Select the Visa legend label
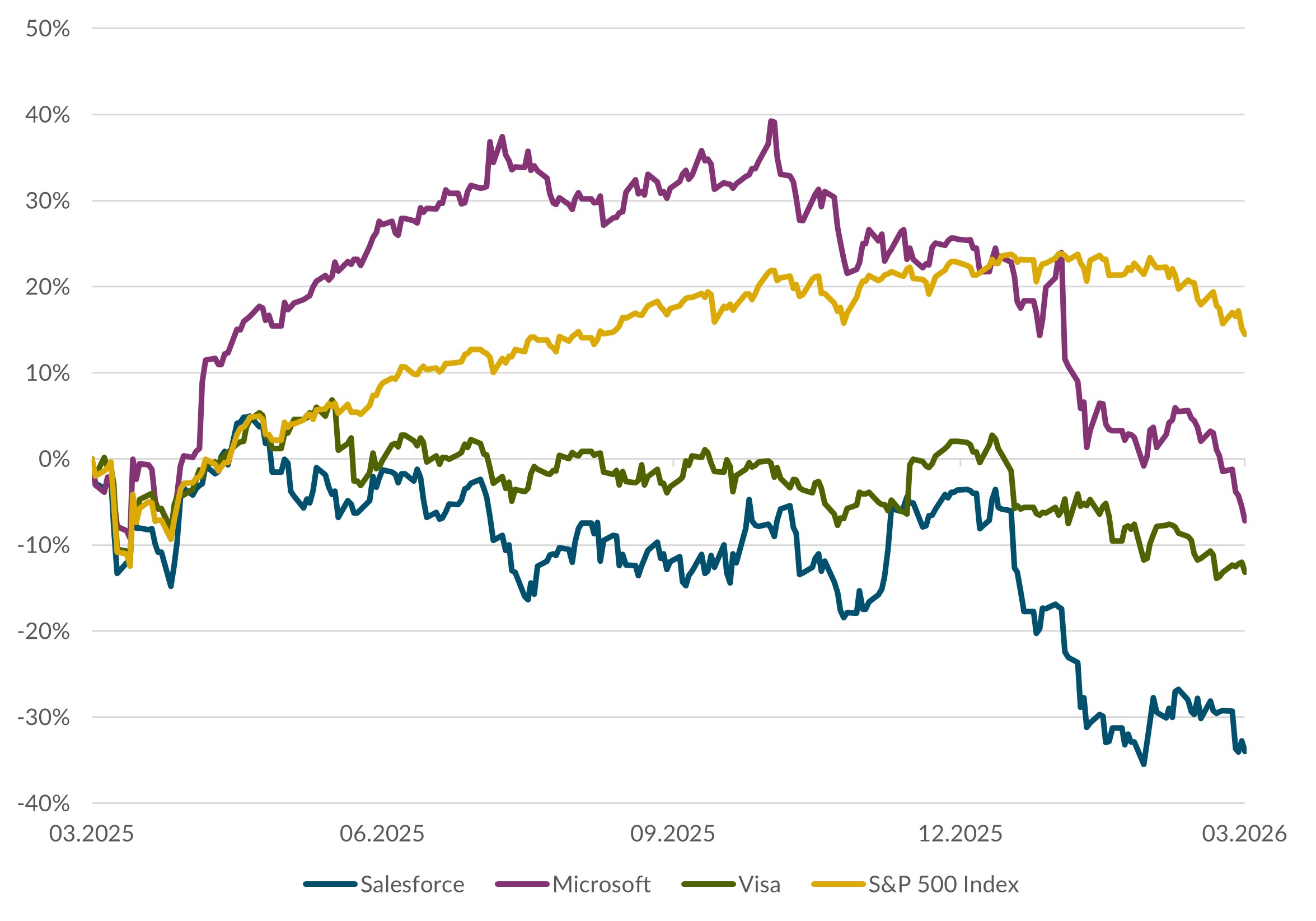Screen dimensions: 1316x921 coord(760,884)
